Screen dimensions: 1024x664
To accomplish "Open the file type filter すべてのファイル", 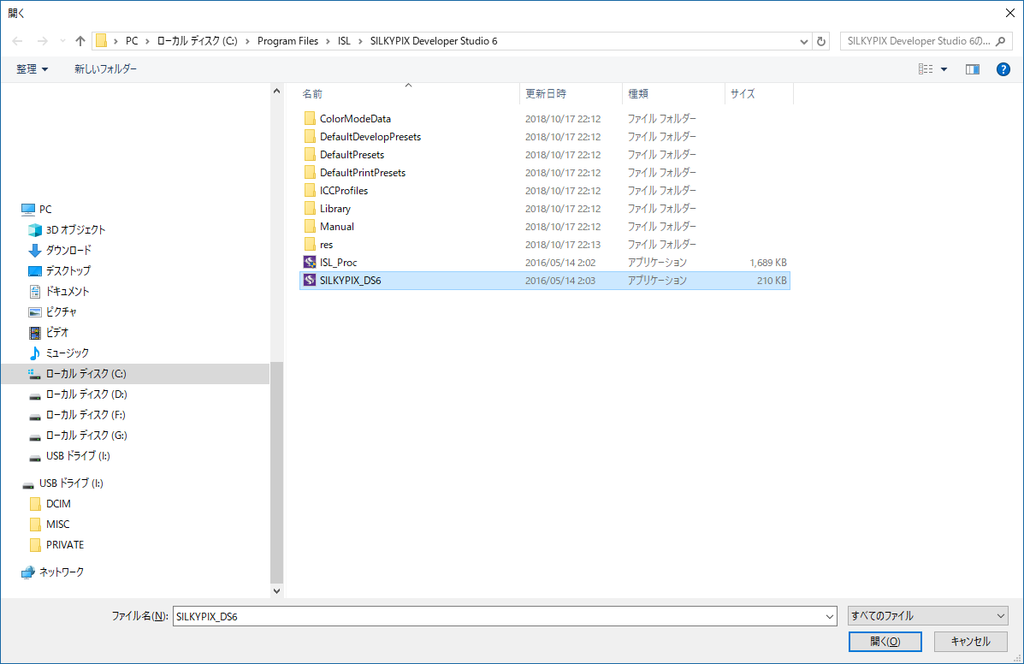I will click(928, 616).
